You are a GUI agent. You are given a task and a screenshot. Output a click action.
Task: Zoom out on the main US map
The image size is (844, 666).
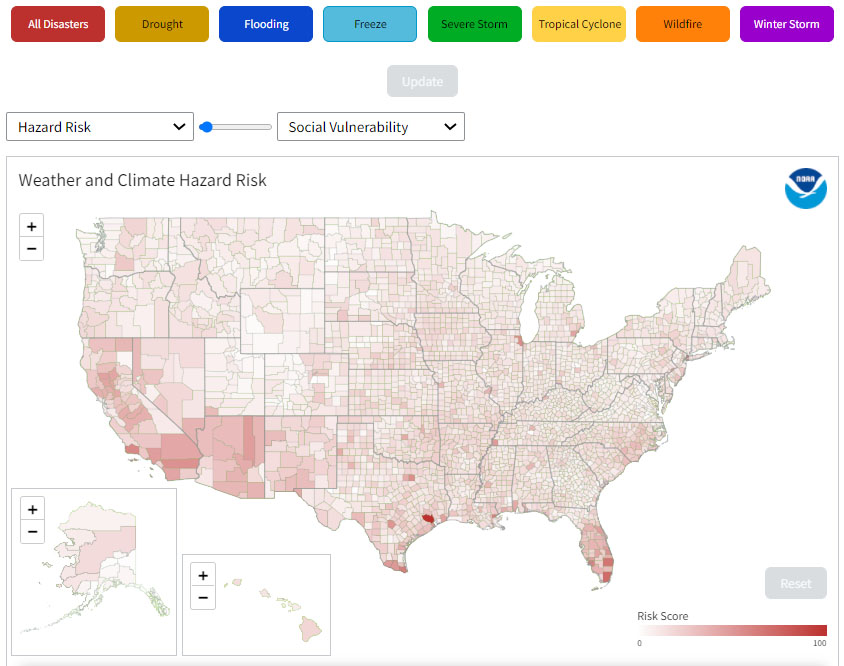tap(31, 248)
